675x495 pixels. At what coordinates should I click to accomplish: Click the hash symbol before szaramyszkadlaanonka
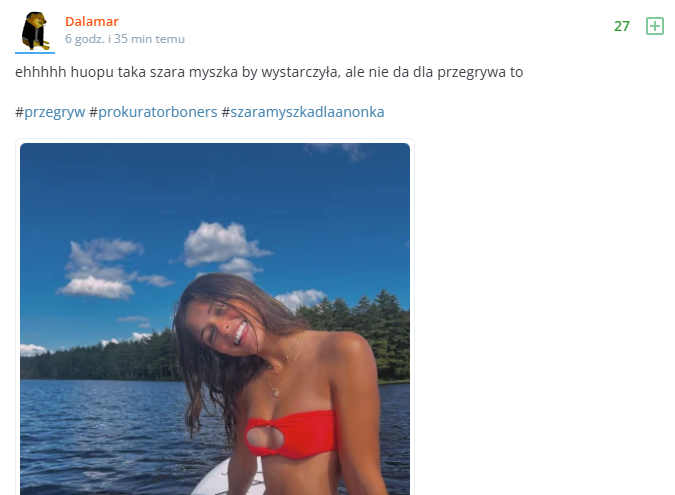pos(226,112)
